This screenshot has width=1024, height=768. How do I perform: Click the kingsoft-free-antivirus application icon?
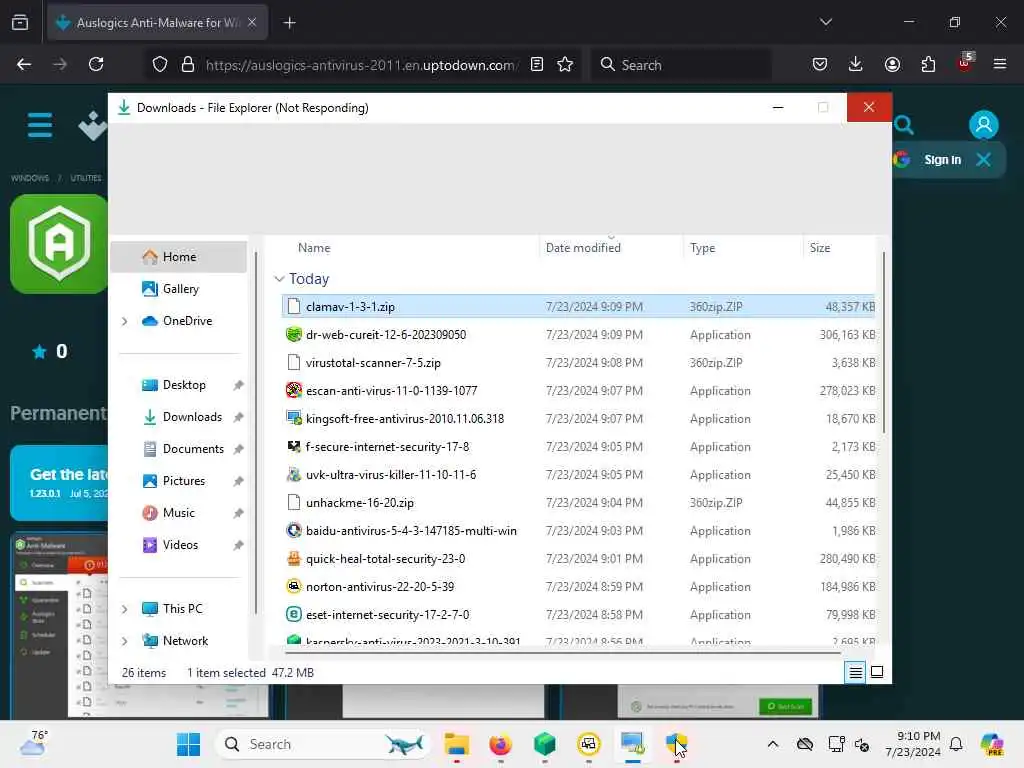click(x=294, y=419)
